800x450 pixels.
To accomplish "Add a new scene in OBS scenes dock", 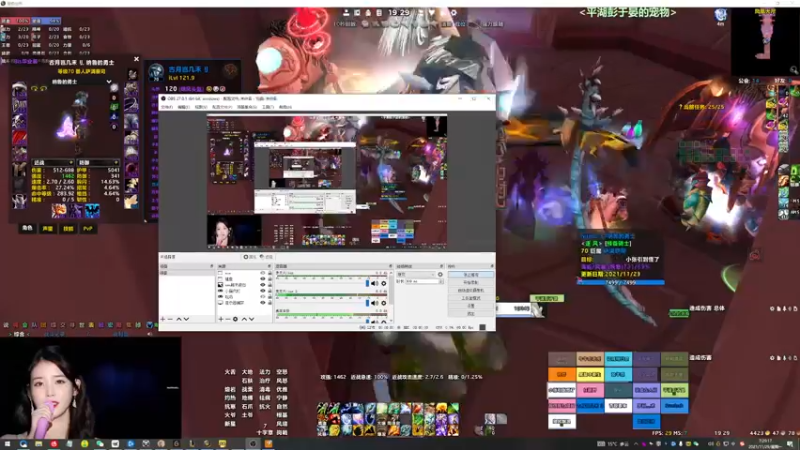I will (163, 319).
